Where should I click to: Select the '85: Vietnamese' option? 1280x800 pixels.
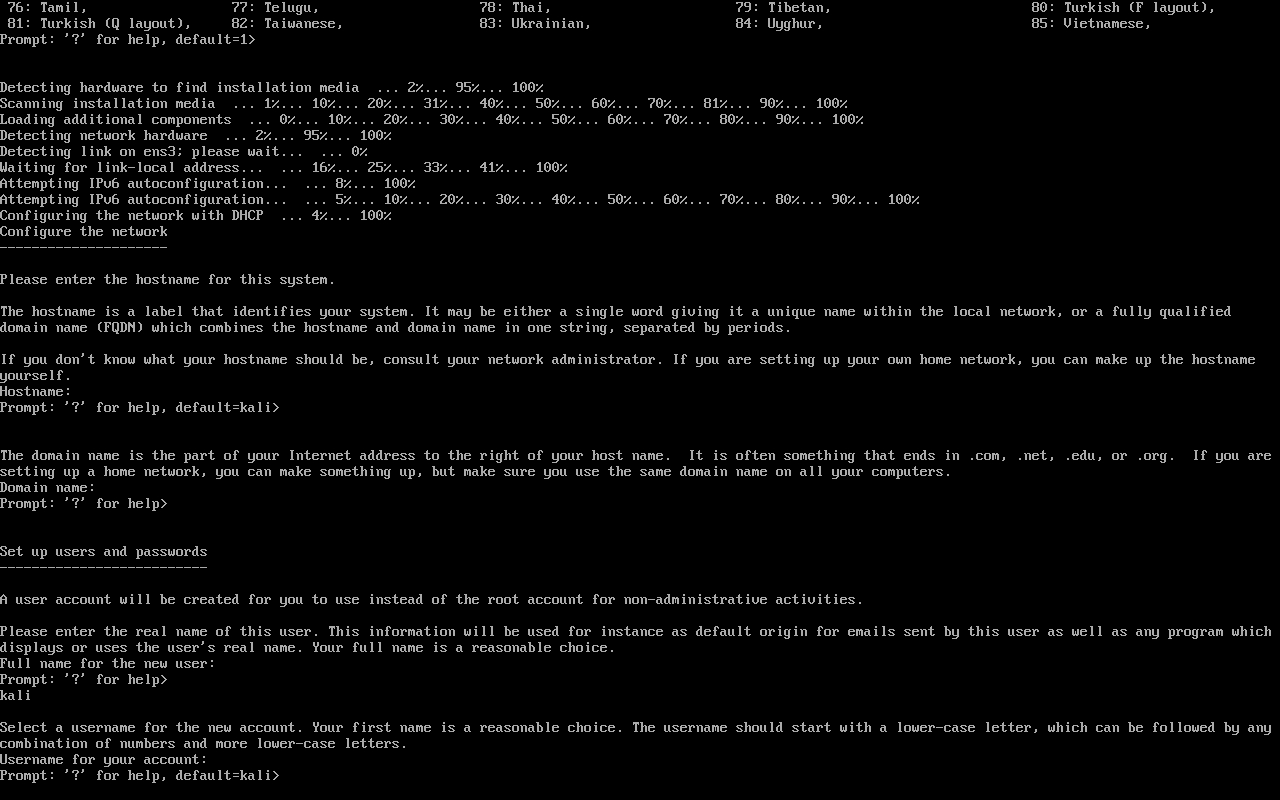(1091, 24)
